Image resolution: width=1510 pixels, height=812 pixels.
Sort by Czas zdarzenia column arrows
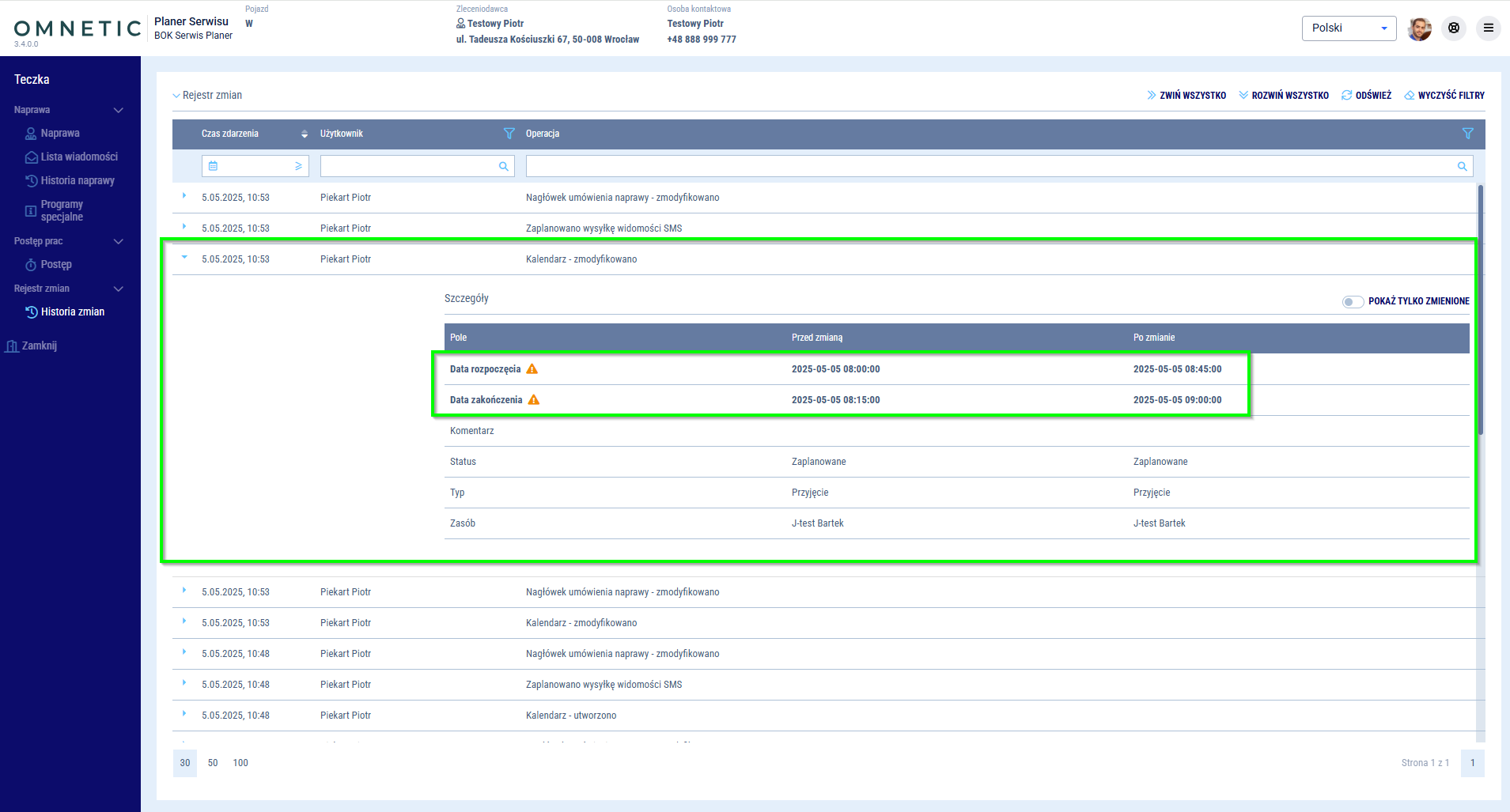pos(305,134)
